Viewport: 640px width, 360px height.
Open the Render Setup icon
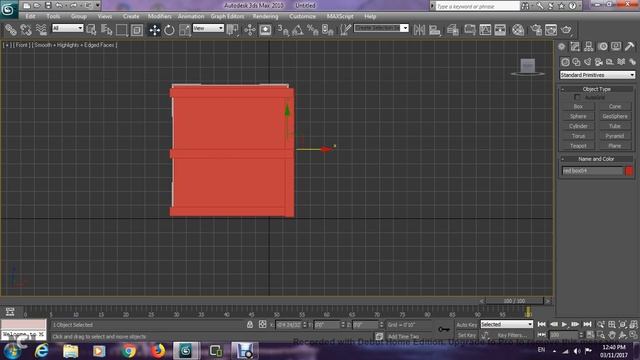coord(536,30)
